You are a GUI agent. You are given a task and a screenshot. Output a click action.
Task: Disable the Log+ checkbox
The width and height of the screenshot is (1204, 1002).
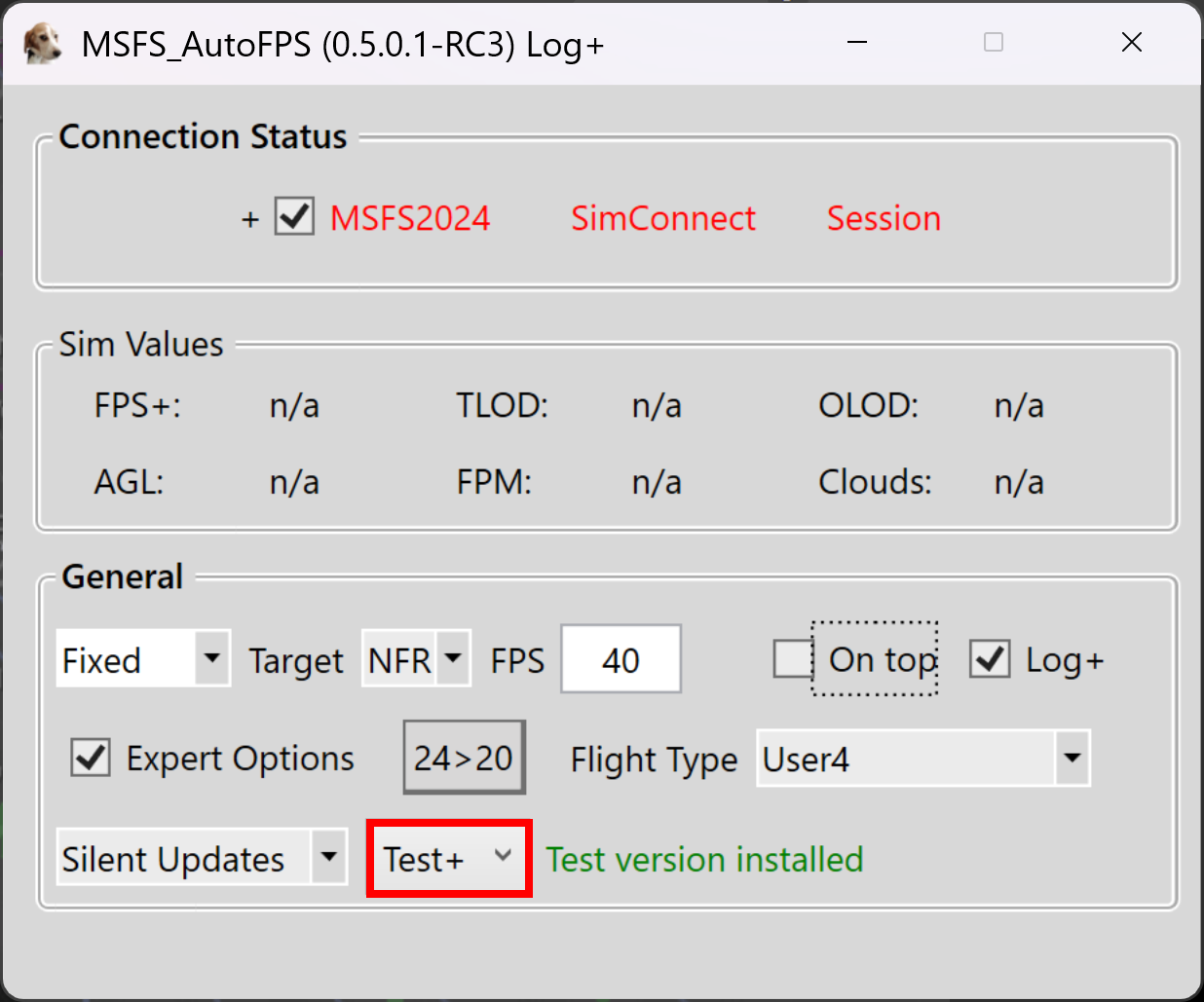990,659
